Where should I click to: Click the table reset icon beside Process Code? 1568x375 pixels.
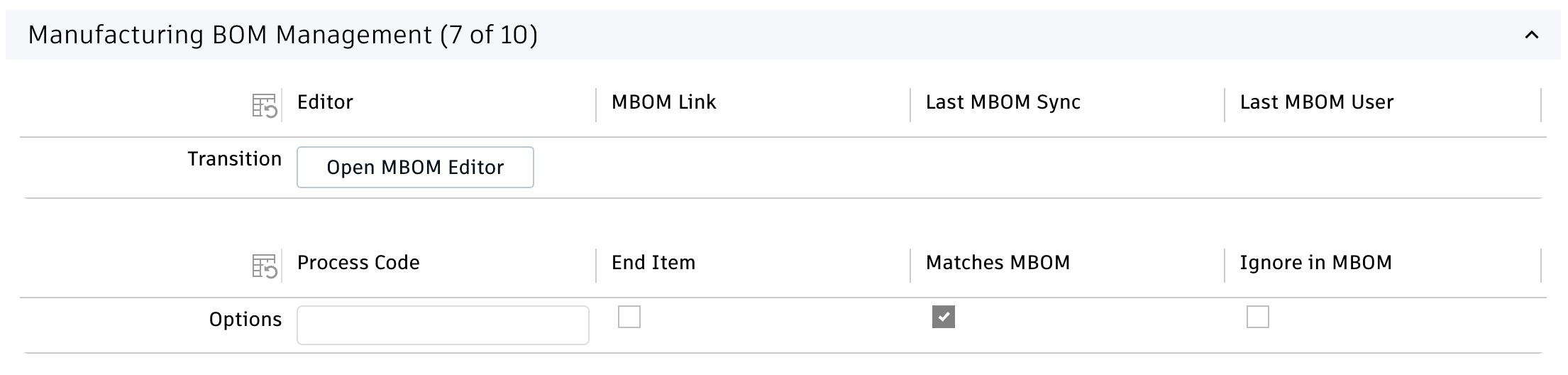tap(264, 267)
